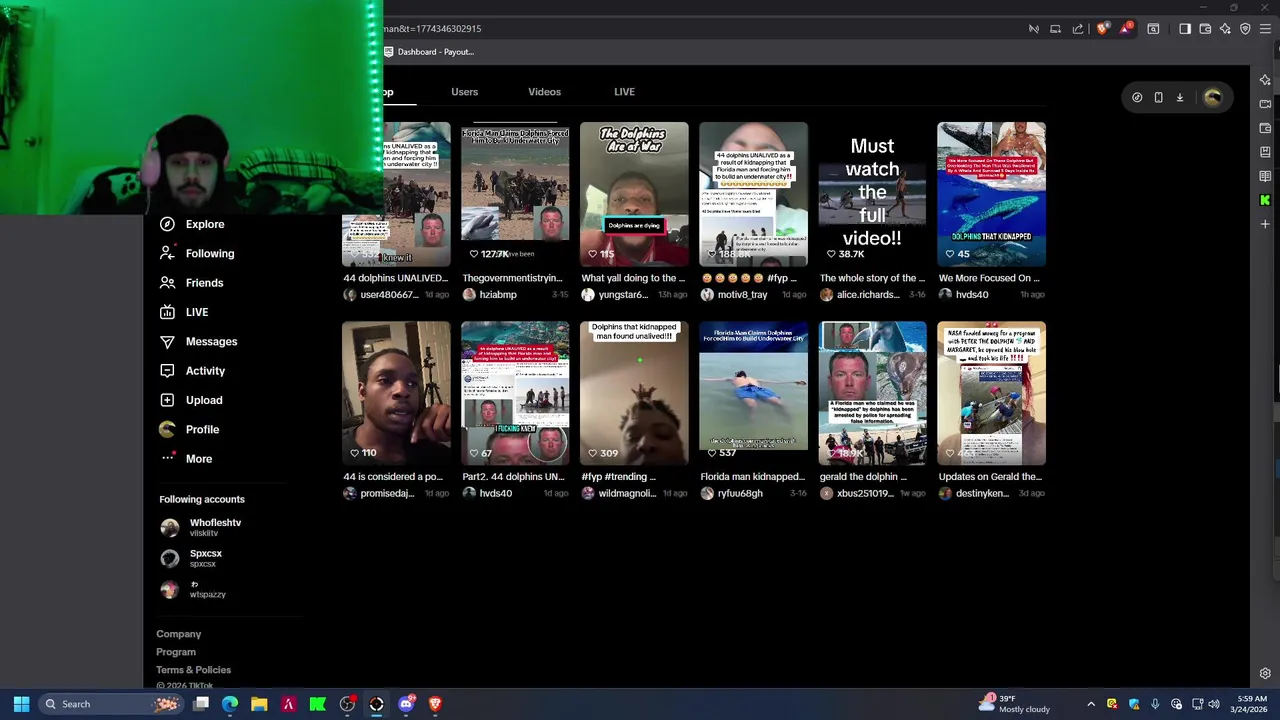
Task: Click the phone app icon in top pill
Action: point(1158,97)
